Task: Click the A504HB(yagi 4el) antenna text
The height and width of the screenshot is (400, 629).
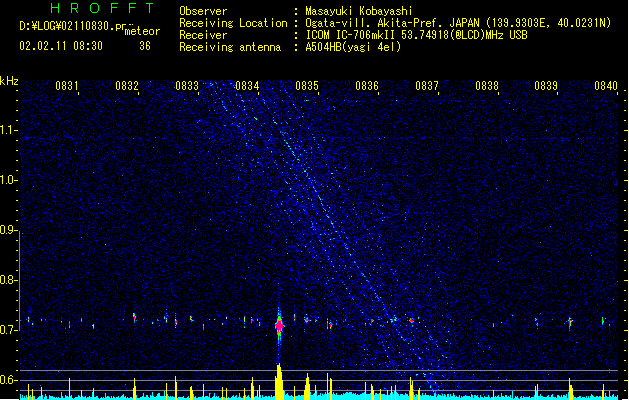Action: (x=353, y=47)
